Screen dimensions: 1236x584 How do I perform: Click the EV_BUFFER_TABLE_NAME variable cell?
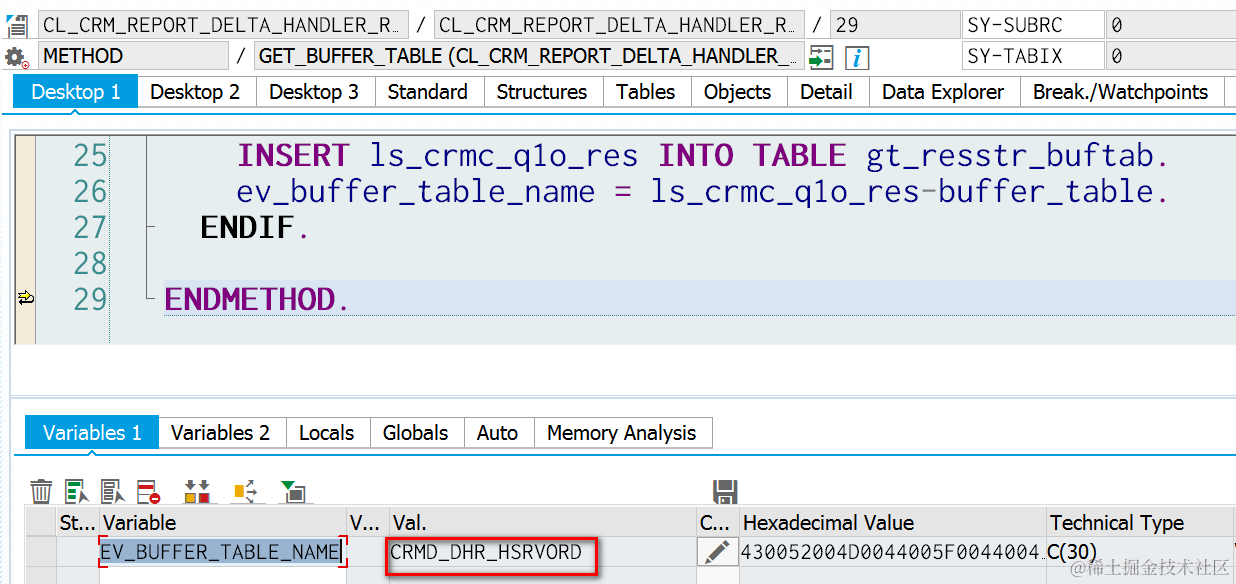[x=222, y=552]
